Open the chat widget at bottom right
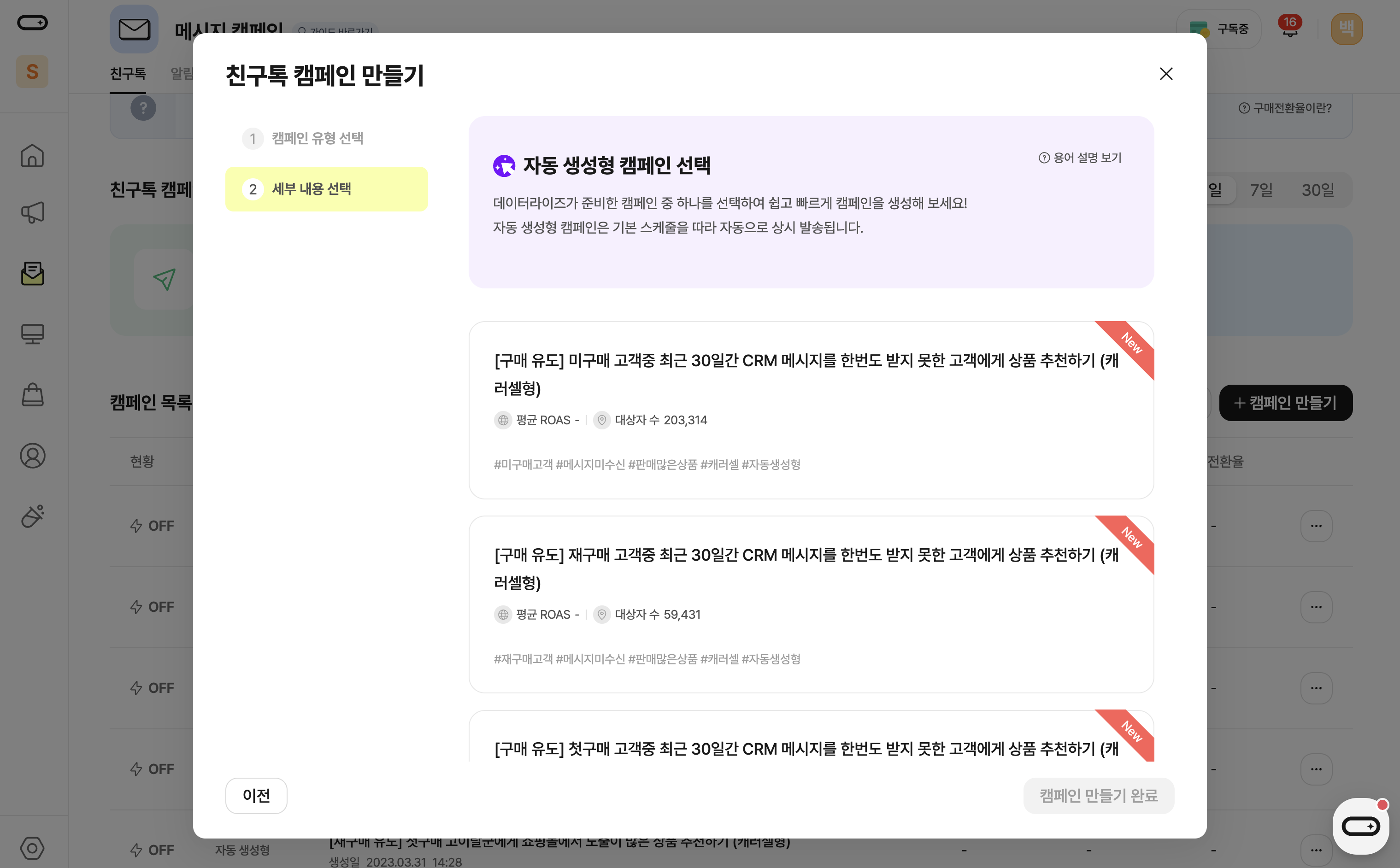Screen dimensions: 1400x868 (1360, 825)
